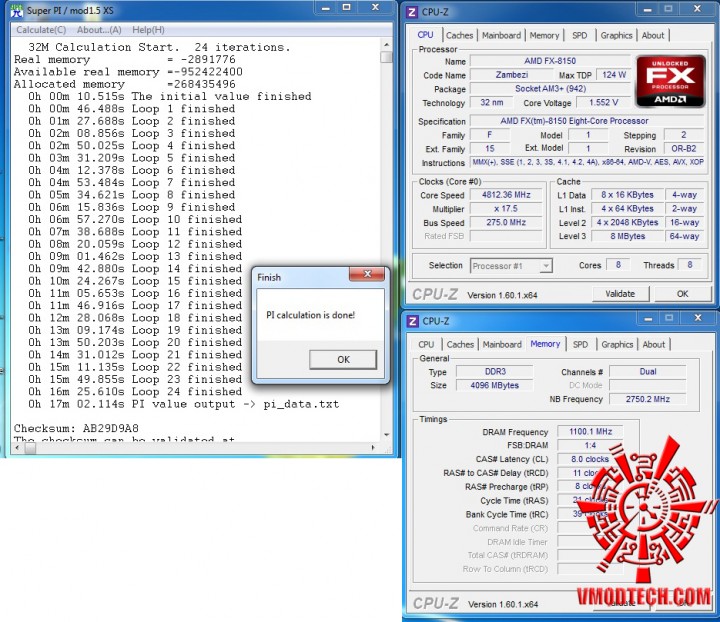The width and height of the screenshot is (720, 622).
Task: Click the Channels # value Dual
Action: [647, 371]
